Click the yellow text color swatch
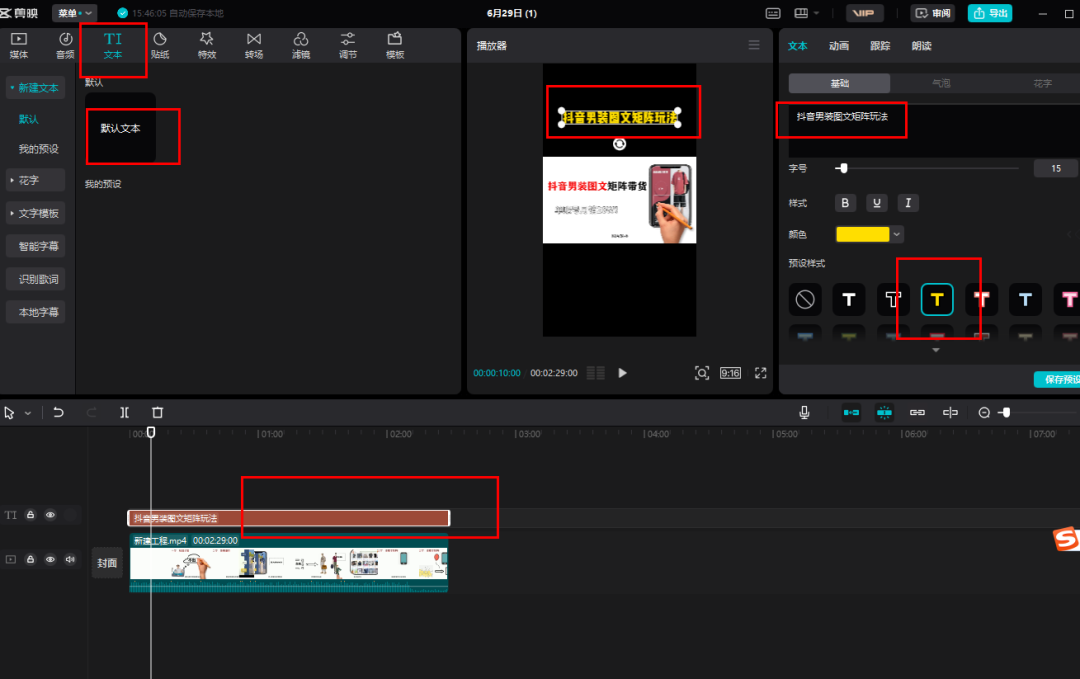 (x=862, y=234)
